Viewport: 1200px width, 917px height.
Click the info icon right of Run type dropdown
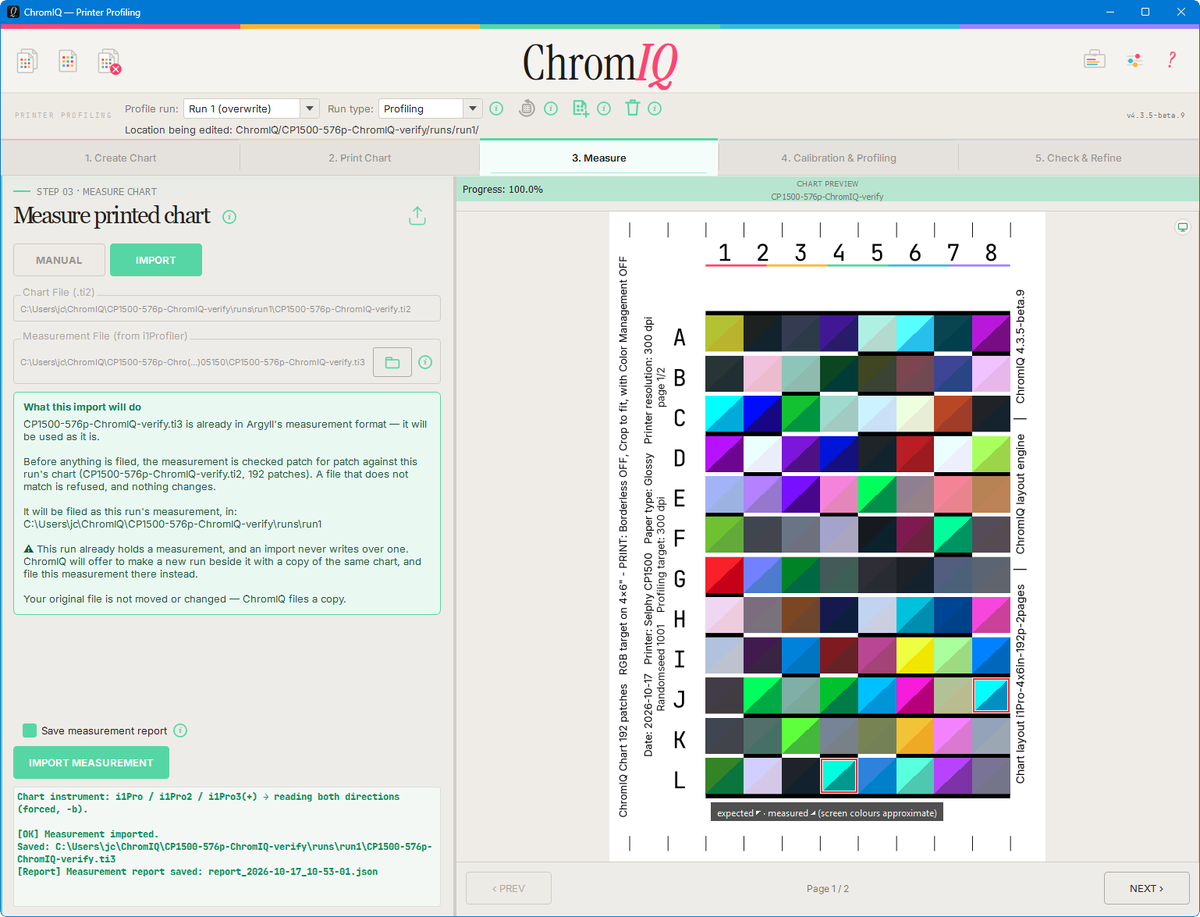click(x=496, y=108)
